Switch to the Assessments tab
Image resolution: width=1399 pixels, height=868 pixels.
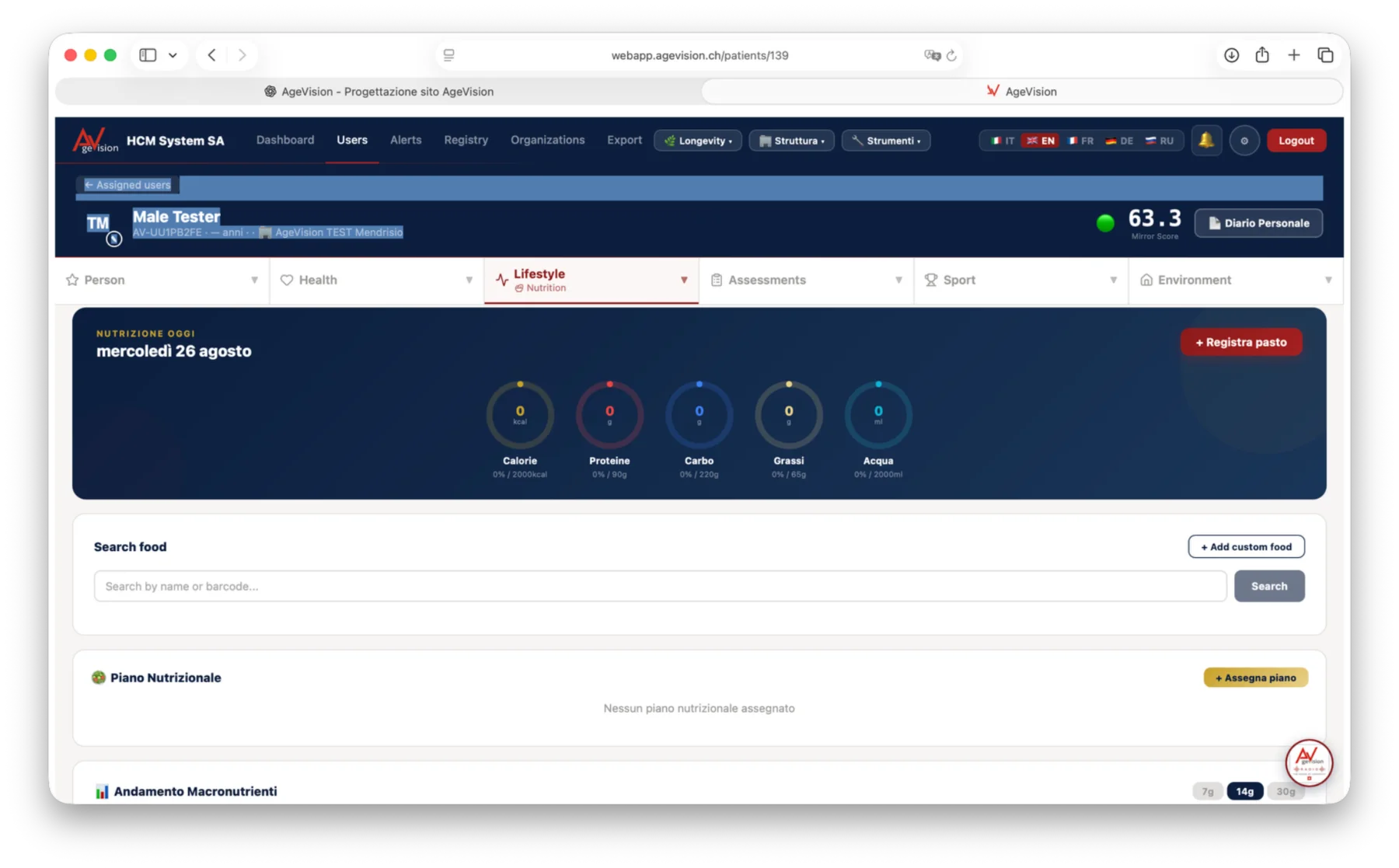coord(806,281)
